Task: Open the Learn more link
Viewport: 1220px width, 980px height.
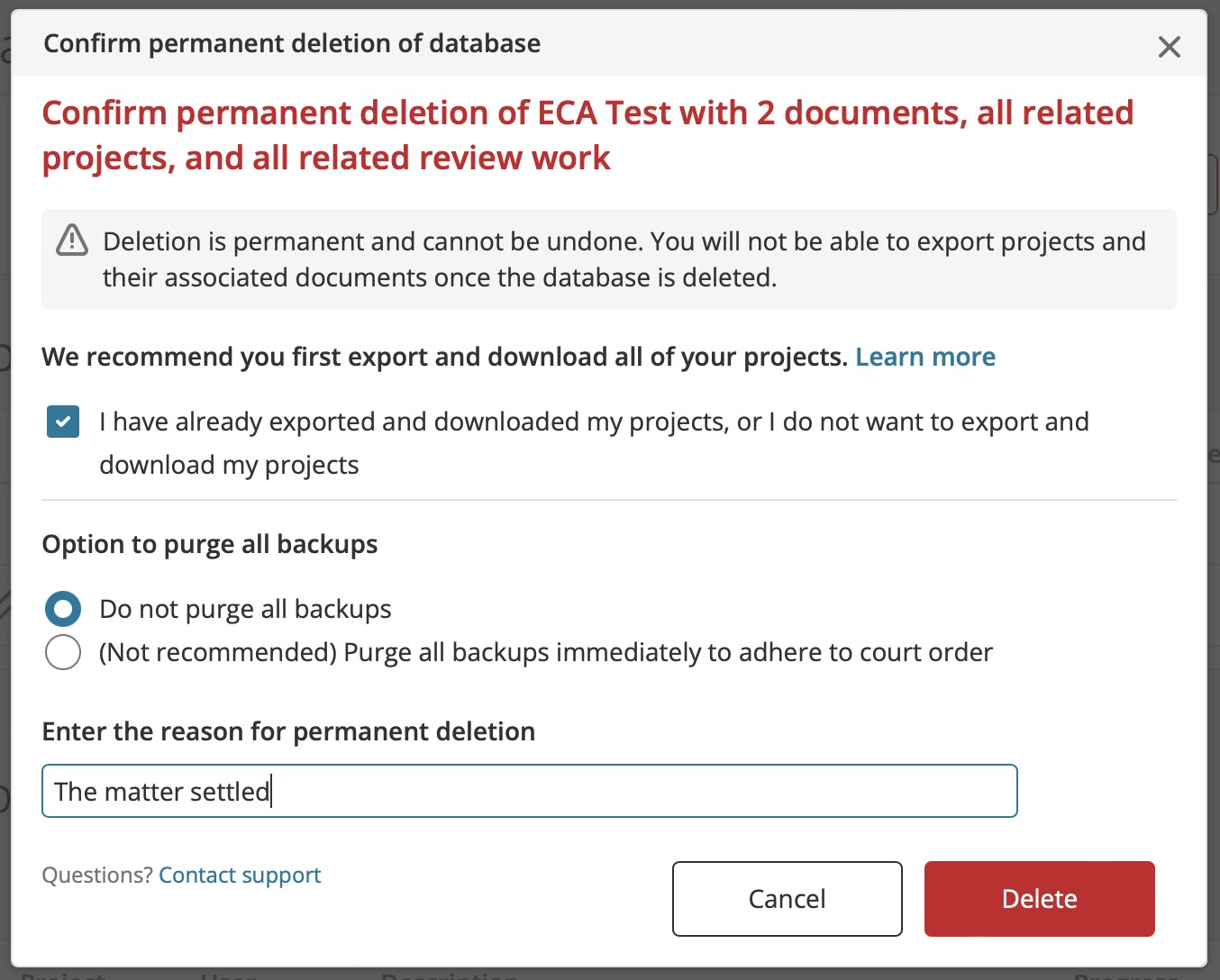Action: [925, 357]
